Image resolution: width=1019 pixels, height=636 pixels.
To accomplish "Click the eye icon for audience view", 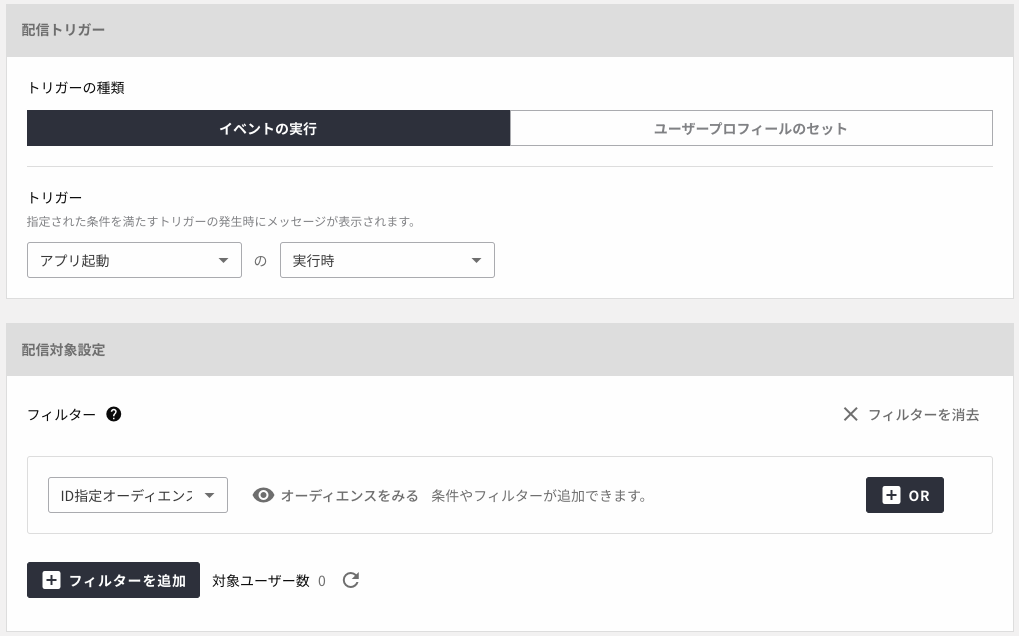I will point(263,496).
